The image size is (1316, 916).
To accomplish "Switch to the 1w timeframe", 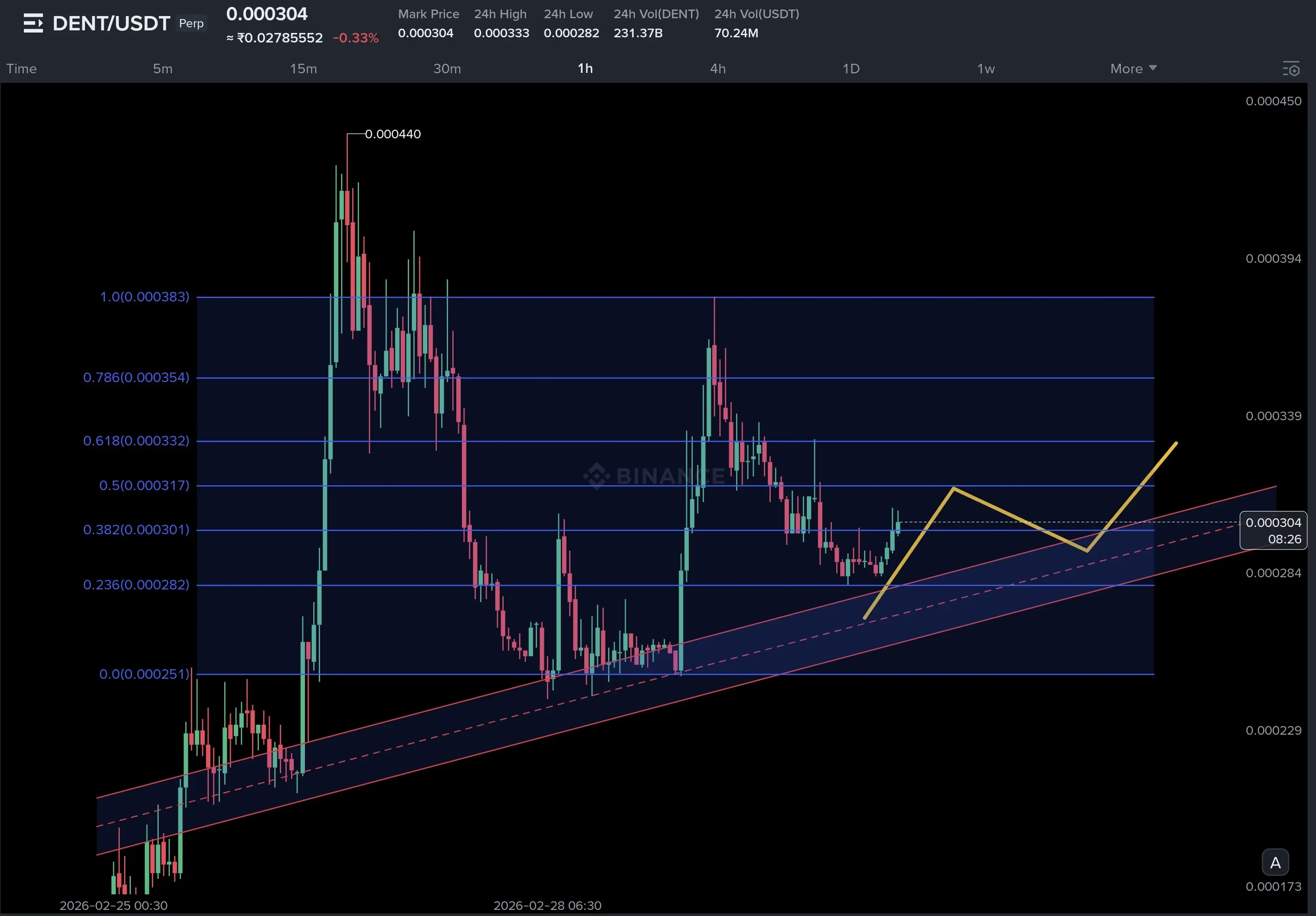I will 985,69.
